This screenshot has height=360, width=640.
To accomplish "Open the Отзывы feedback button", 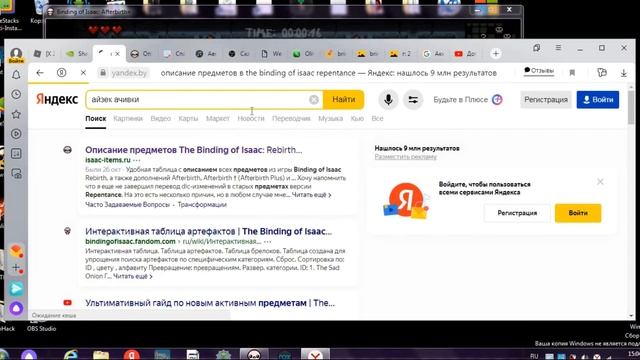I will point(539,71).
